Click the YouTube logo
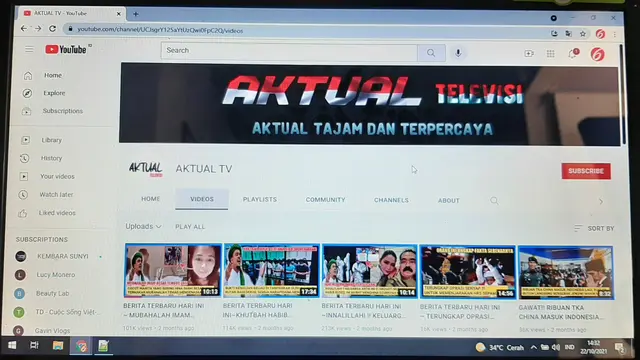Viewport: 640px width, 360px height. [66, 49]
